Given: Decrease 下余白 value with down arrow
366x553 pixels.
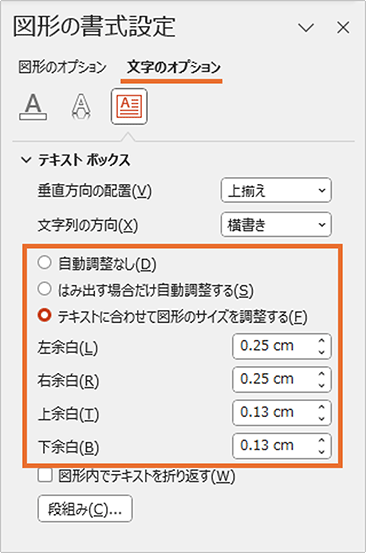Looking at the screenshot, I should click(x=321, y=451).
